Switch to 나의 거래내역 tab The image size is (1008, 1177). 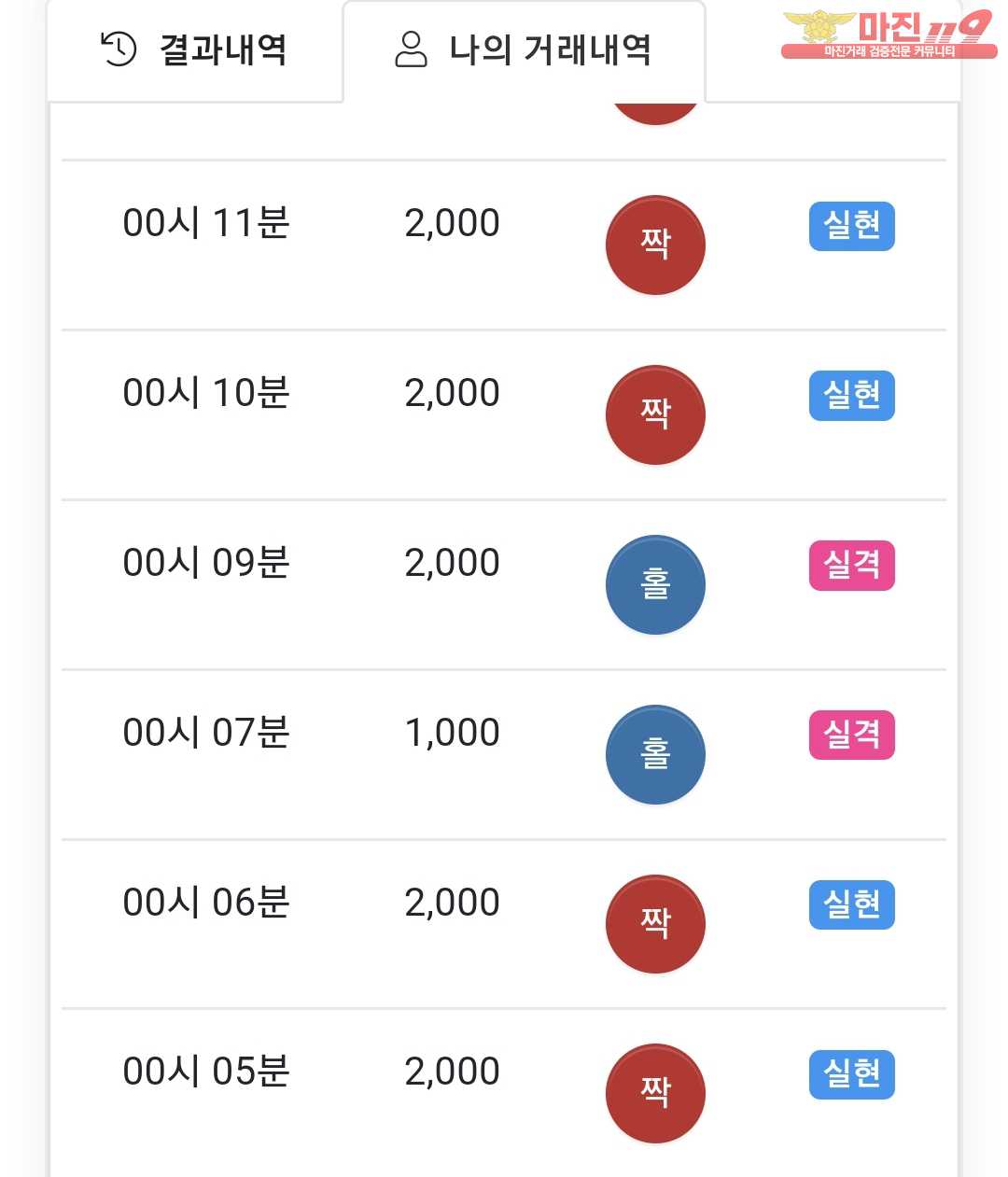pyautogui.click(x=524, y=50)
